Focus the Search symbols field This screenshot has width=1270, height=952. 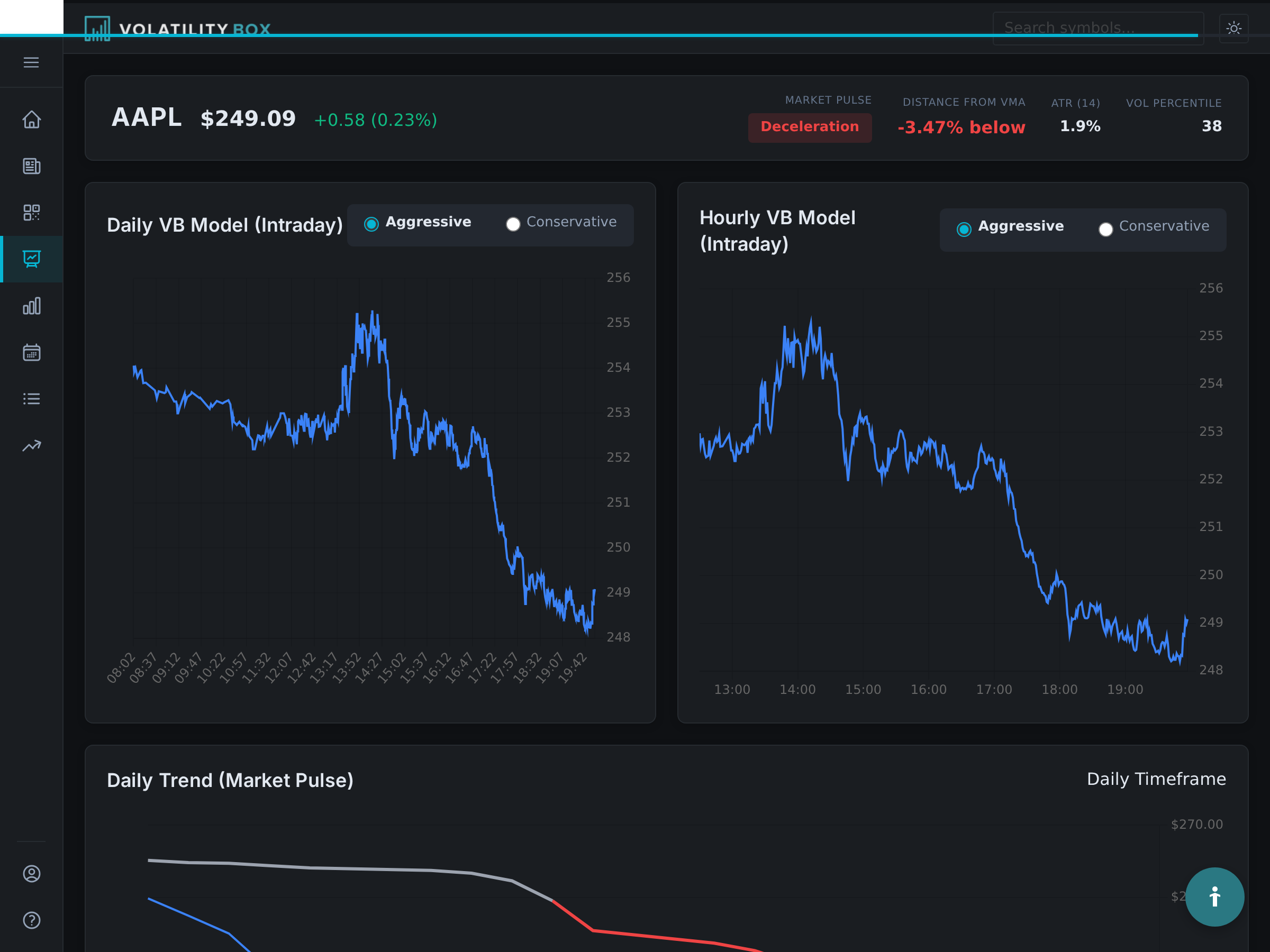click(x=1098, y=28)
